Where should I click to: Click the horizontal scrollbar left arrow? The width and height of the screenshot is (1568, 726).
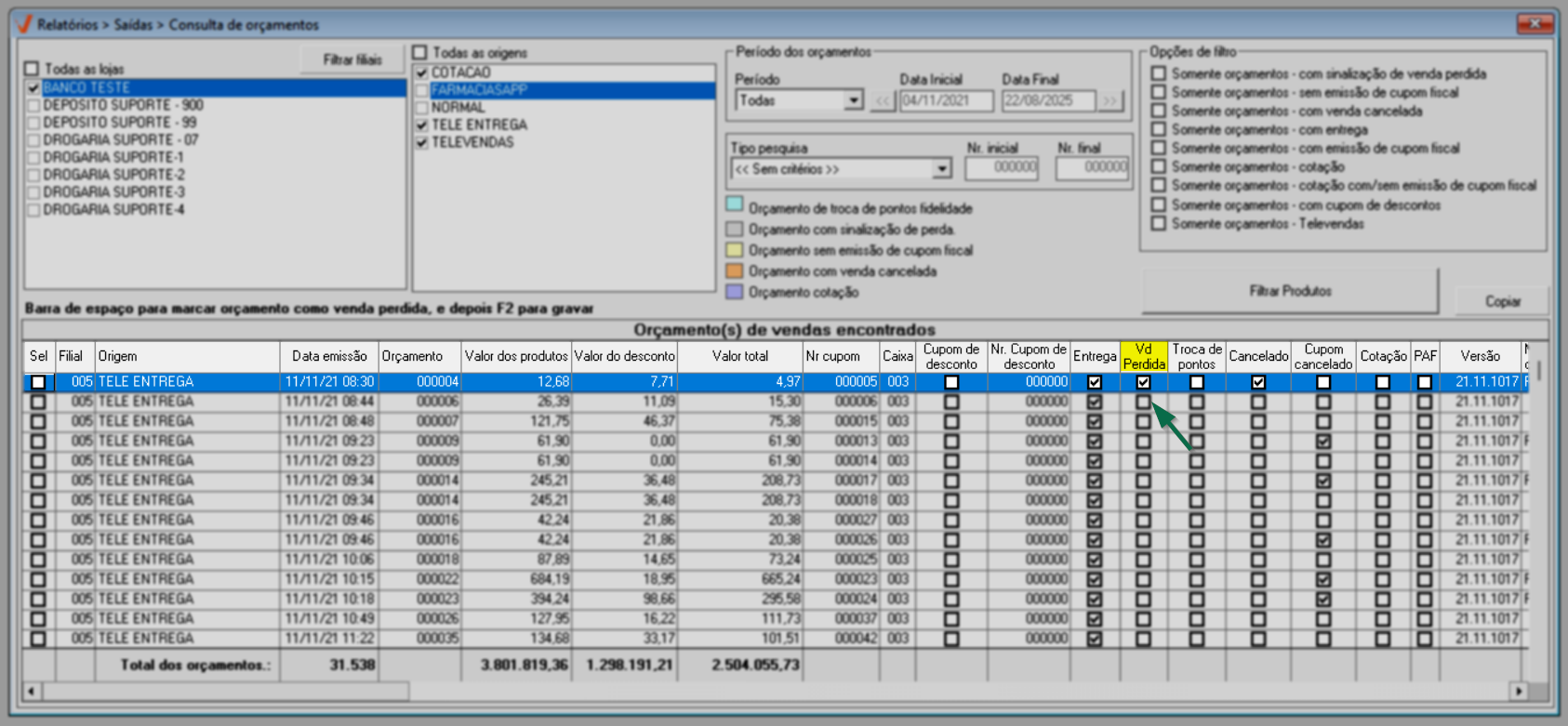32,691
